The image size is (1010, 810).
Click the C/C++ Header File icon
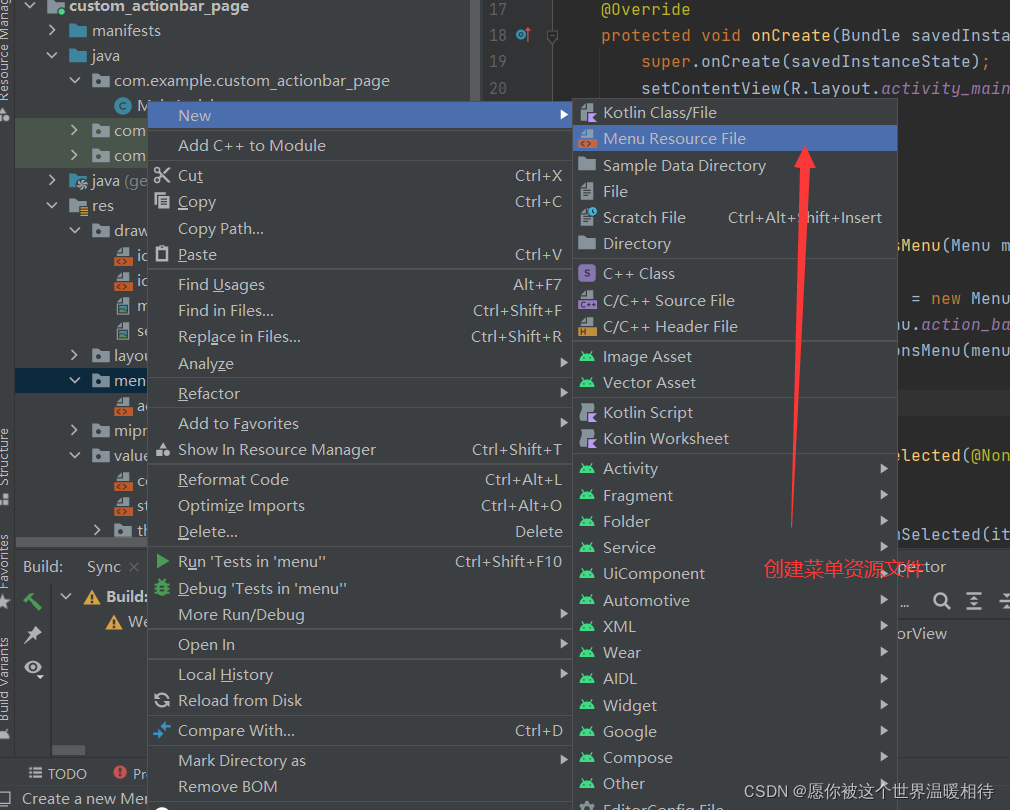click(x=587, y=326)
